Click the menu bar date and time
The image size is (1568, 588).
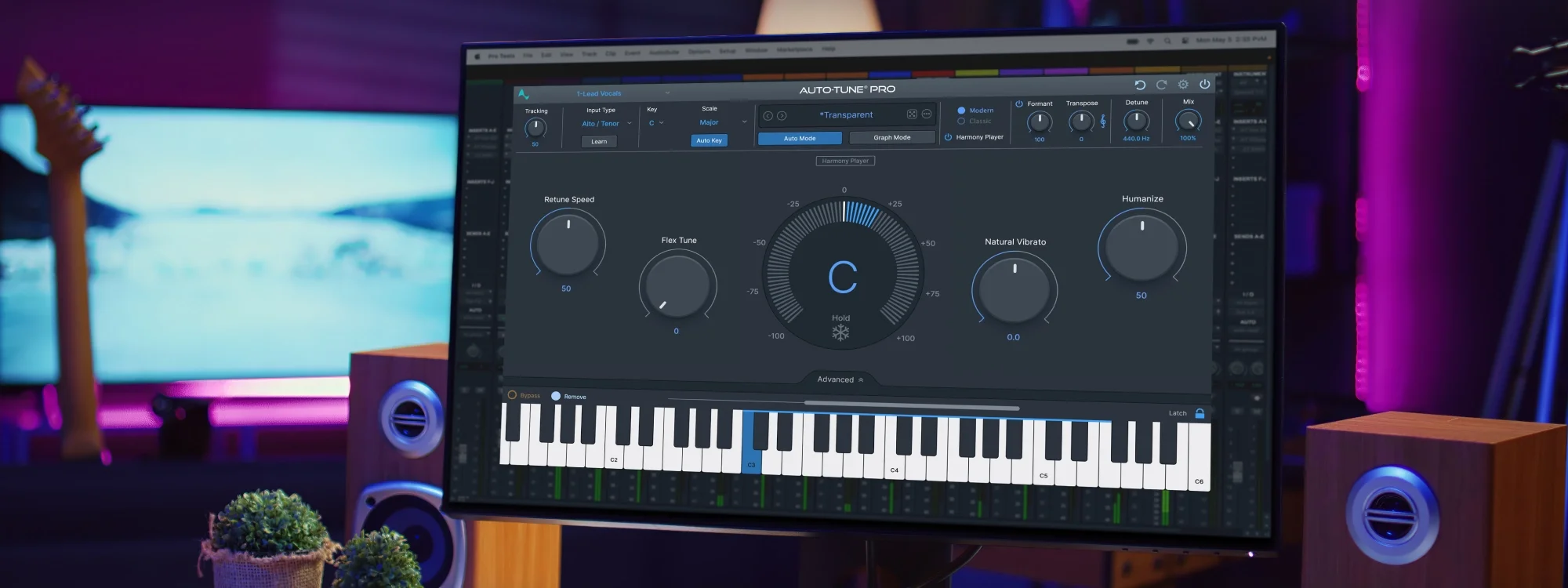1230,39
